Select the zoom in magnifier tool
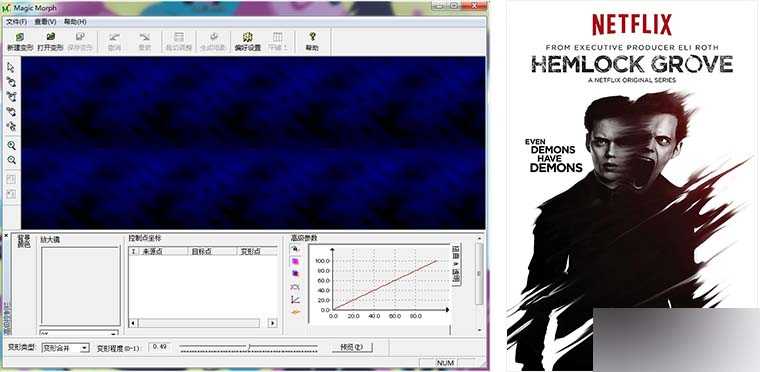Image resolution: width=760 pixels, height=372 pixels. click(12, 145)
